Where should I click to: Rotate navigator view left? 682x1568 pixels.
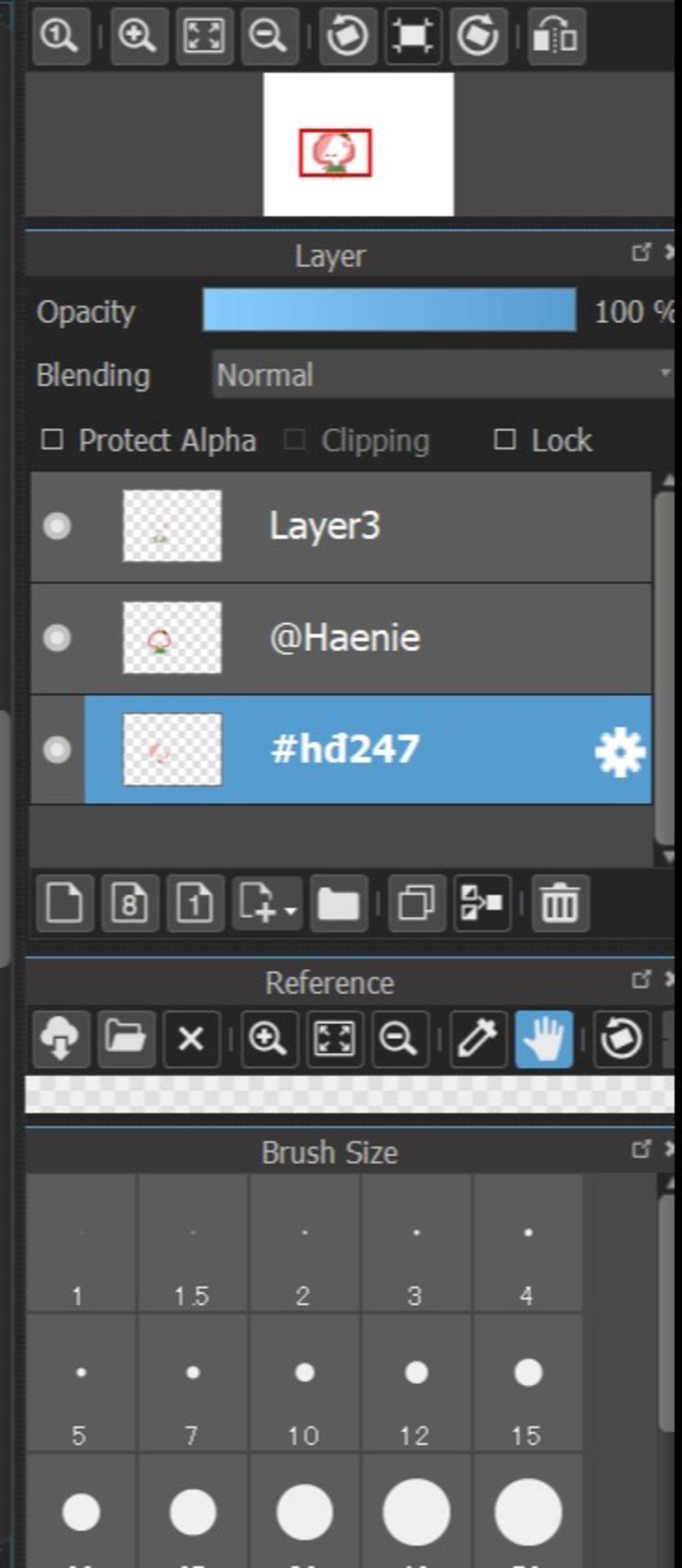pos(347,36)
